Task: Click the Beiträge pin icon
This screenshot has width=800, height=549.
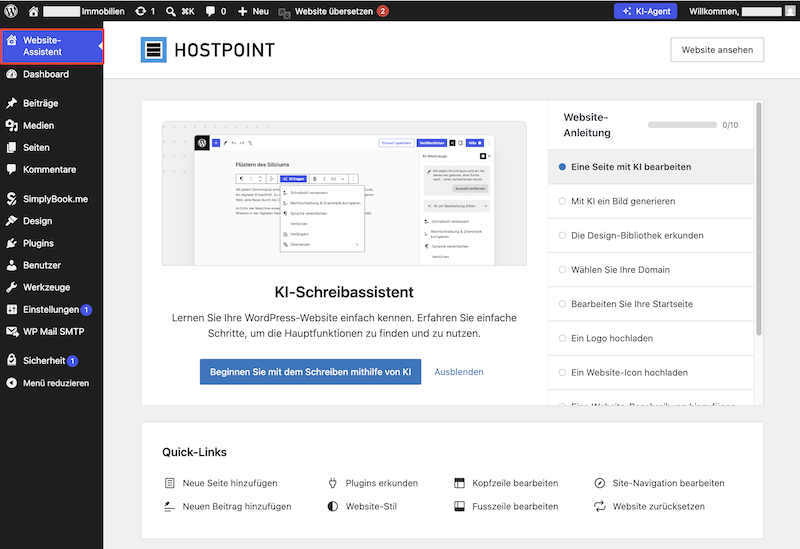Action: [12, 103]
